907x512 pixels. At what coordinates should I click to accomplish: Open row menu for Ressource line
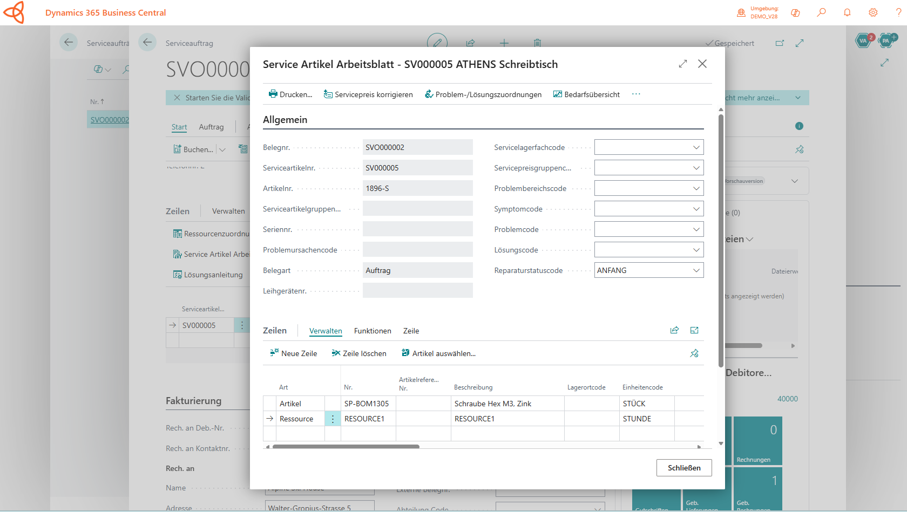333,418
